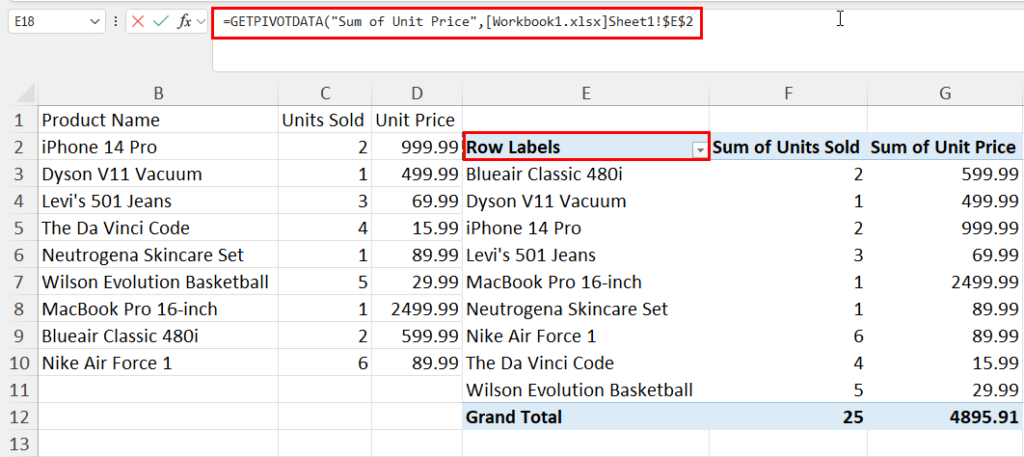Click the iPhone 14 Pro cell in column B
Screen dimensions: 1024x457
click(x=158, y=147)
